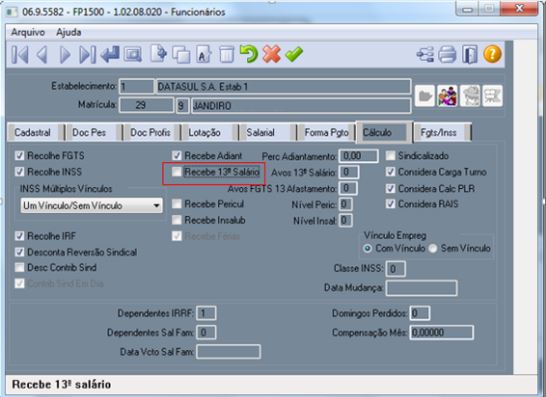
Task: Click the new record document icon
Action: [x=158, y=54]
